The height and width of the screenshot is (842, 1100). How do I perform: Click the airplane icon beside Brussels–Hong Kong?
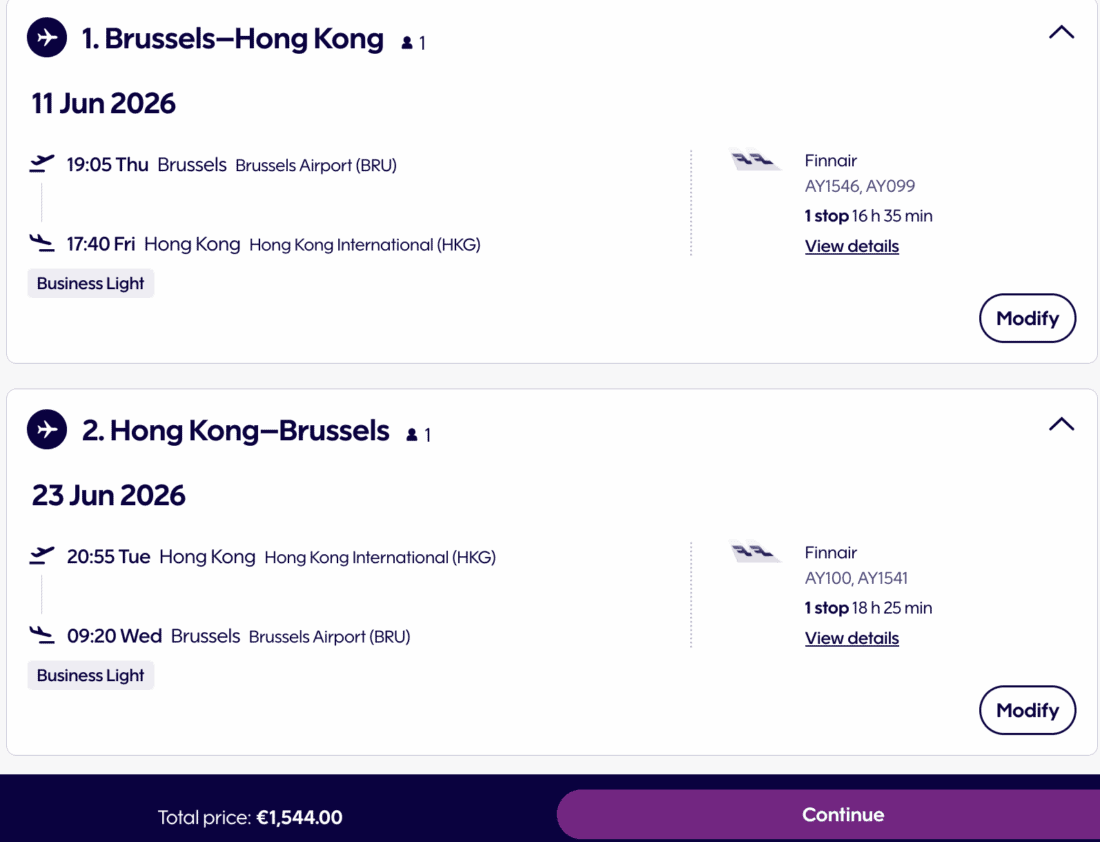pos(46,39)
